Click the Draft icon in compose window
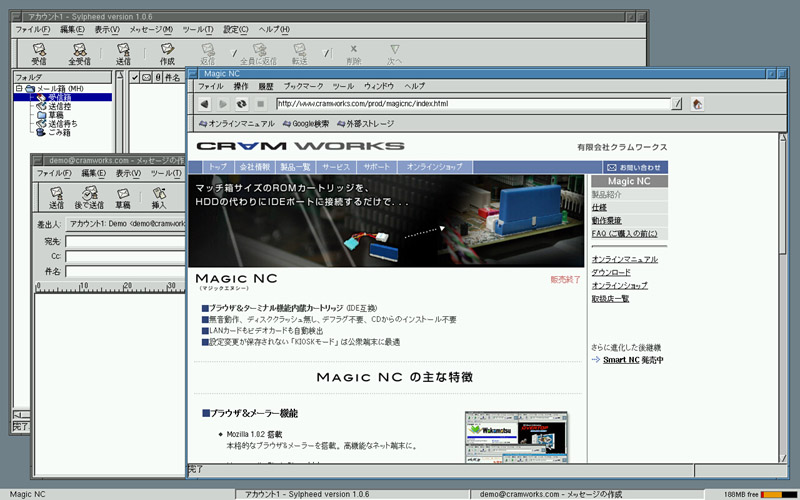 point(122,197)
